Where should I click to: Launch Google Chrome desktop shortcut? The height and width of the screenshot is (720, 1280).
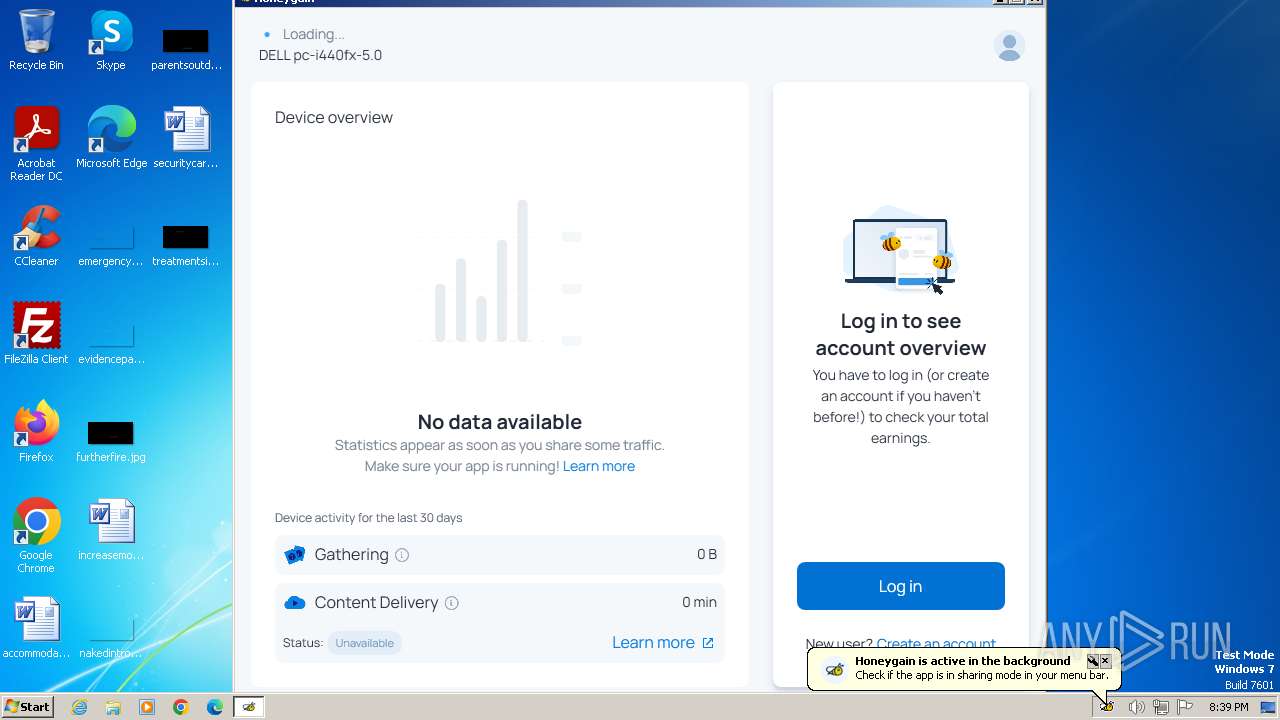(36, 536)
